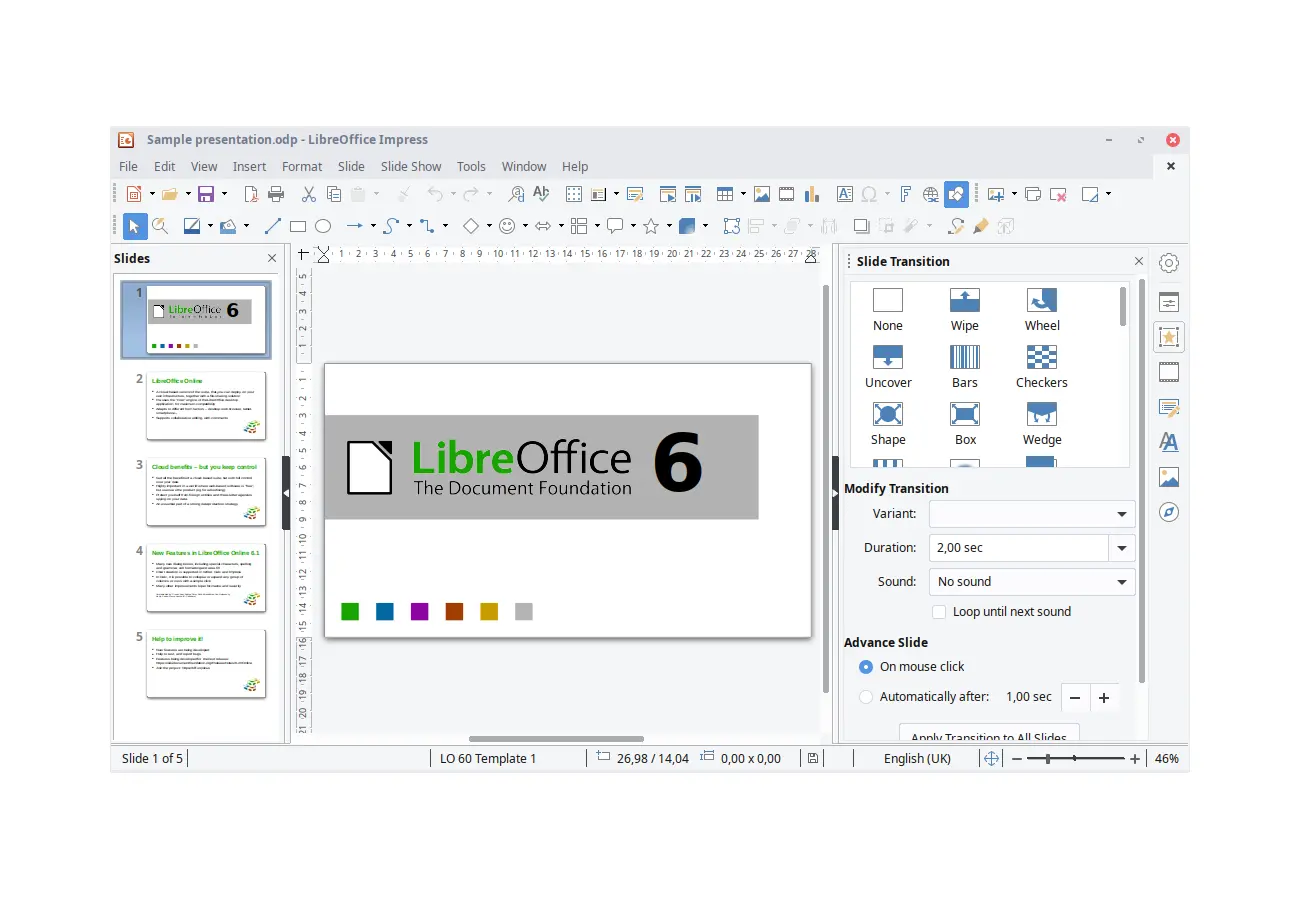The height and width of the screenshot is (900, 1300).
Task: Open the Format menu
Action: pos(302,167)
